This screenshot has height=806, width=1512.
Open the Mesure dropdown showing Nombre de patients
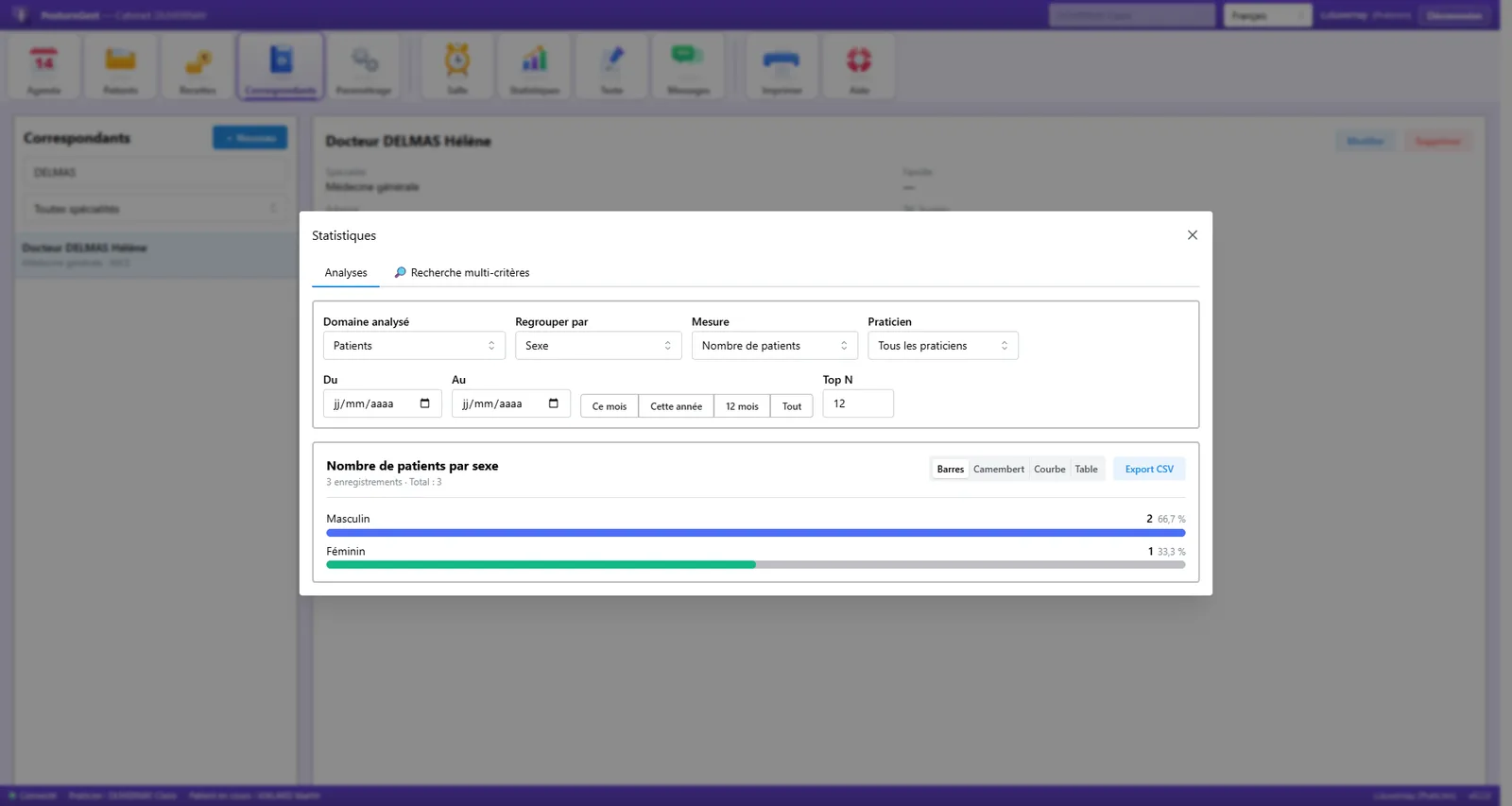click(x=775, y=346)
